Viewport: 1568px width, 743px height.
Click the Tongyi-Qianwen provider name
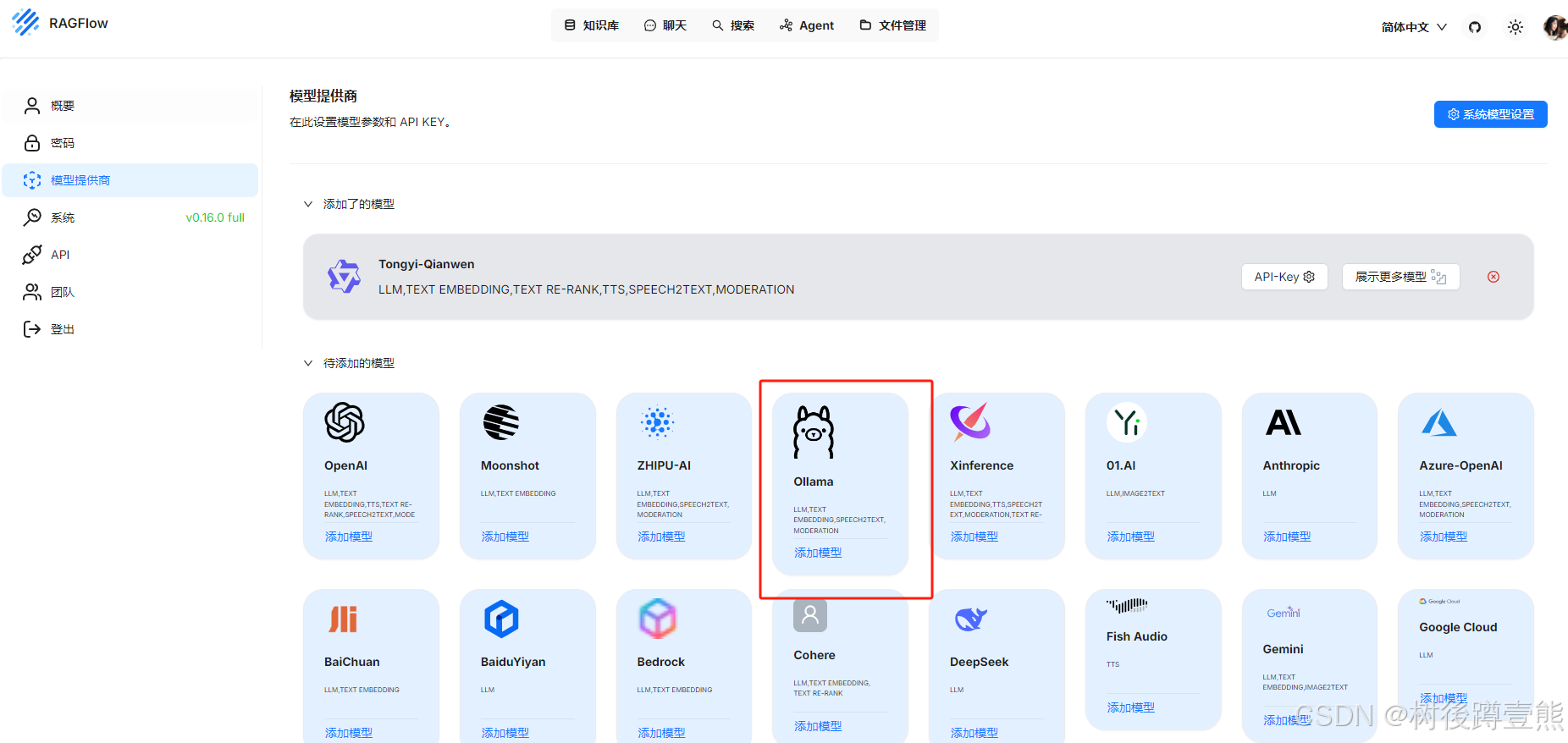[x=427, y=264]
